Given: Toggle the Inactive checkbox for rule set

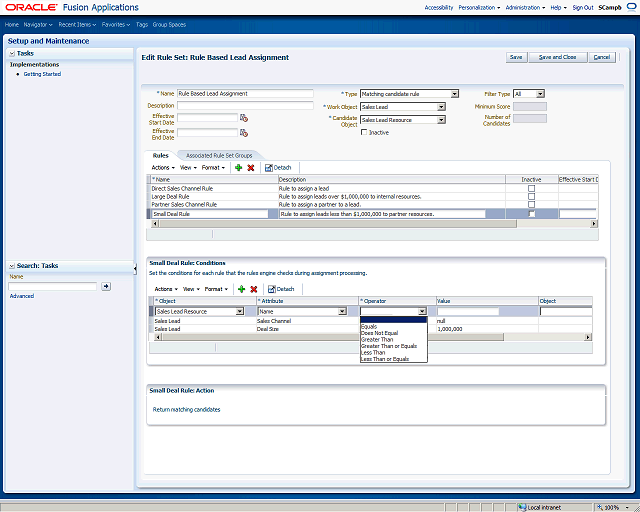Looking at the screenshot, I should coord(364,132).
